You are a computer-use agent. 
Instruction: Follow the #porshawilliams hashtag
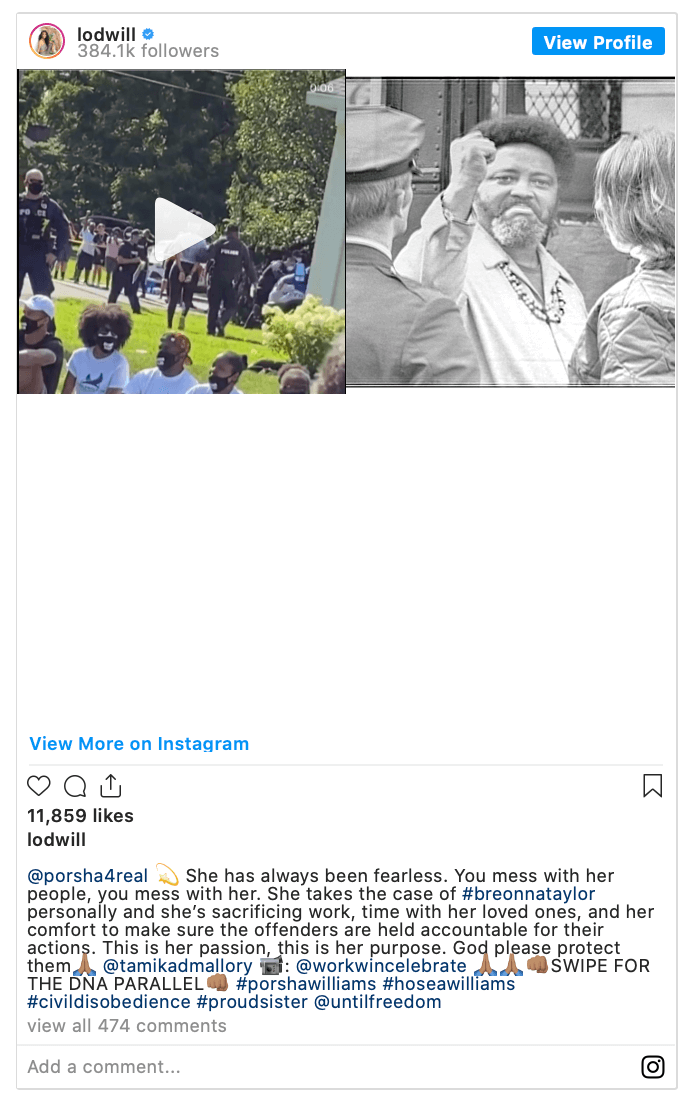[x=306, y=984]
